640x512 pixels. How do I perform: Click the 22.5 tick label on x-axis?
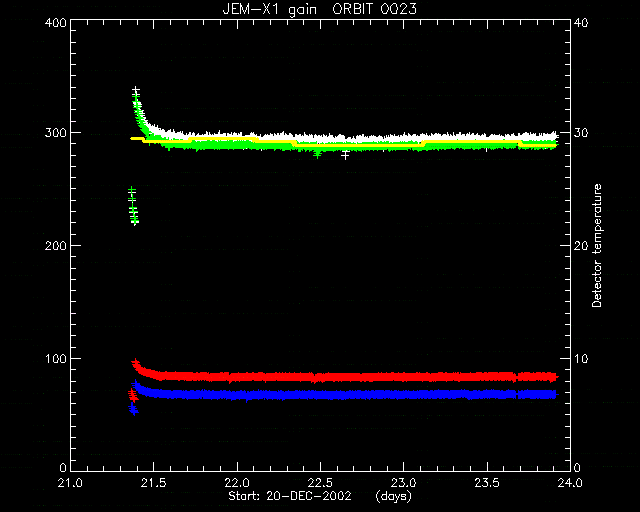coord(320,483)
